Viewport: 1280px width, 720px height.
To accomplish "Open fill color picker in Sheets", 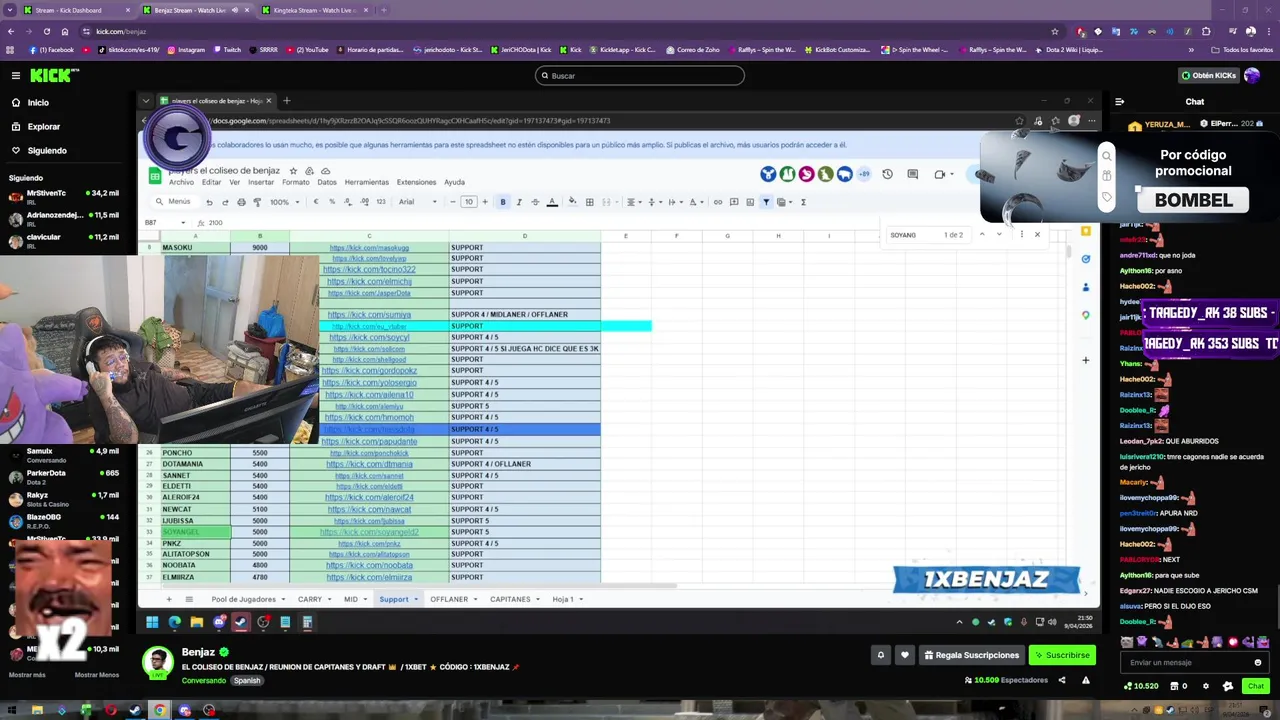I will [572, 202].
